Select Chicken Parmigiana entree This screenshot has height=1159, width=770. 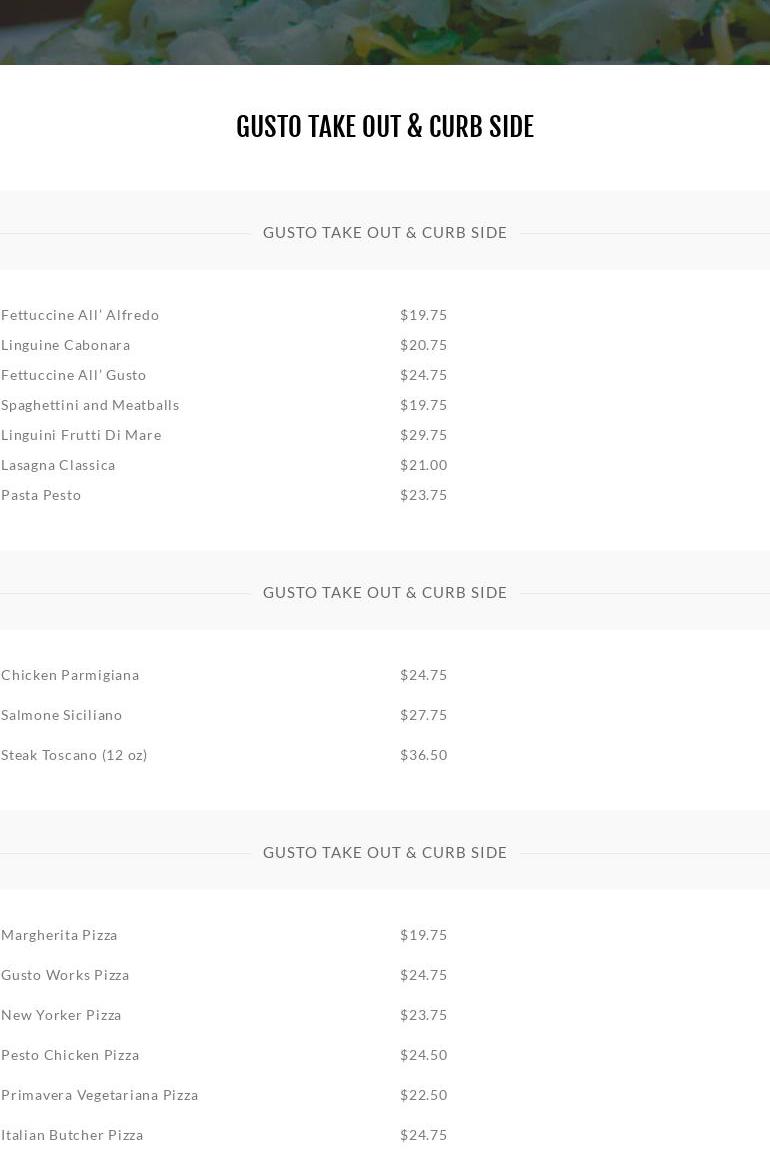tap(70, 675)
